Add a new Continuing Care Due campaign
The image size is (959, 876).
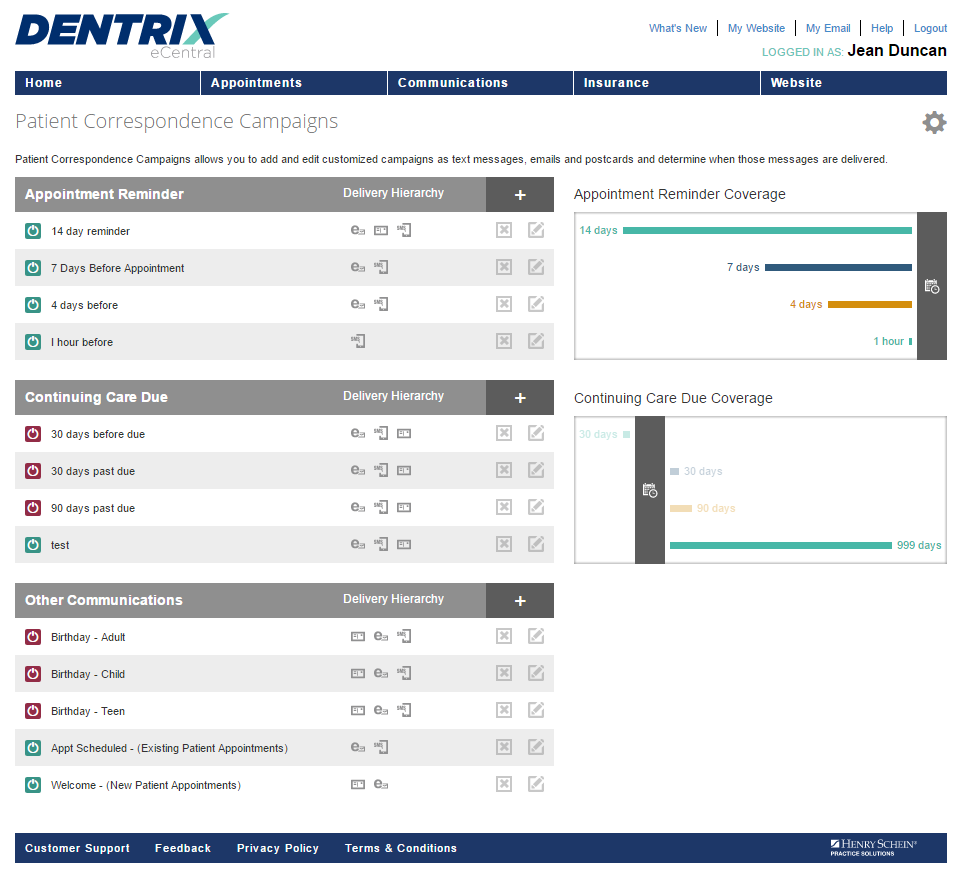[519, 398]
